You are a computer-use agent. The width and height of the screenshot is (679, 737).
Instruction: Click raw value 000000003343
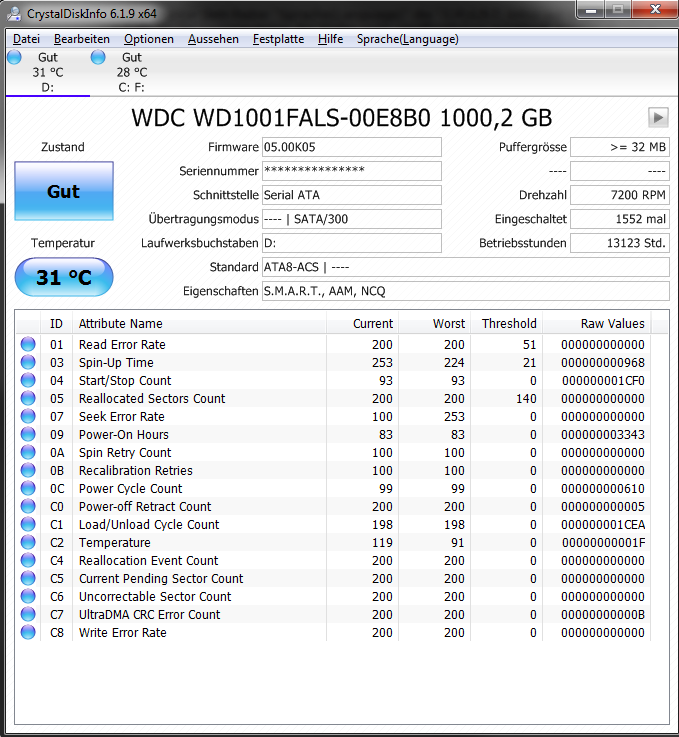[603, 434]
